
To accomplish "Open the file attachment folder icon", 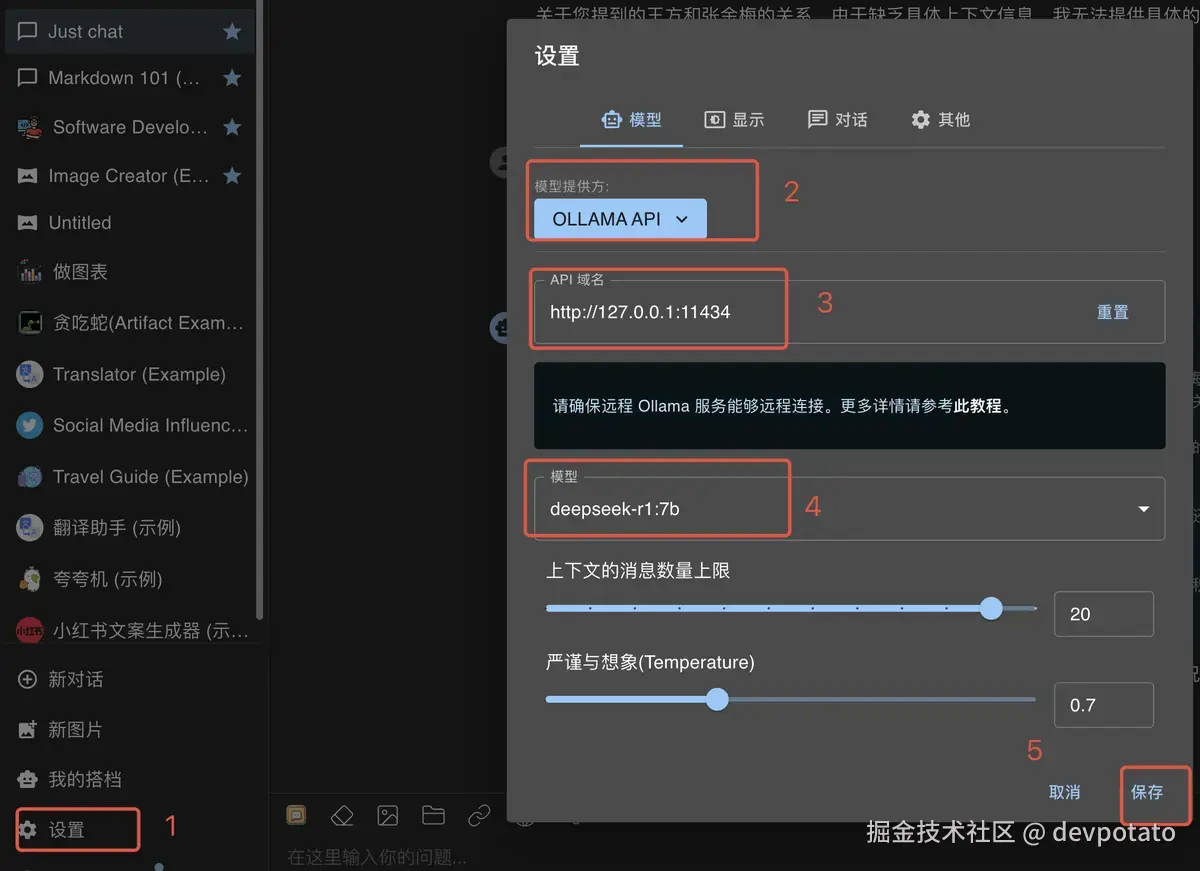I will (433, 815).
